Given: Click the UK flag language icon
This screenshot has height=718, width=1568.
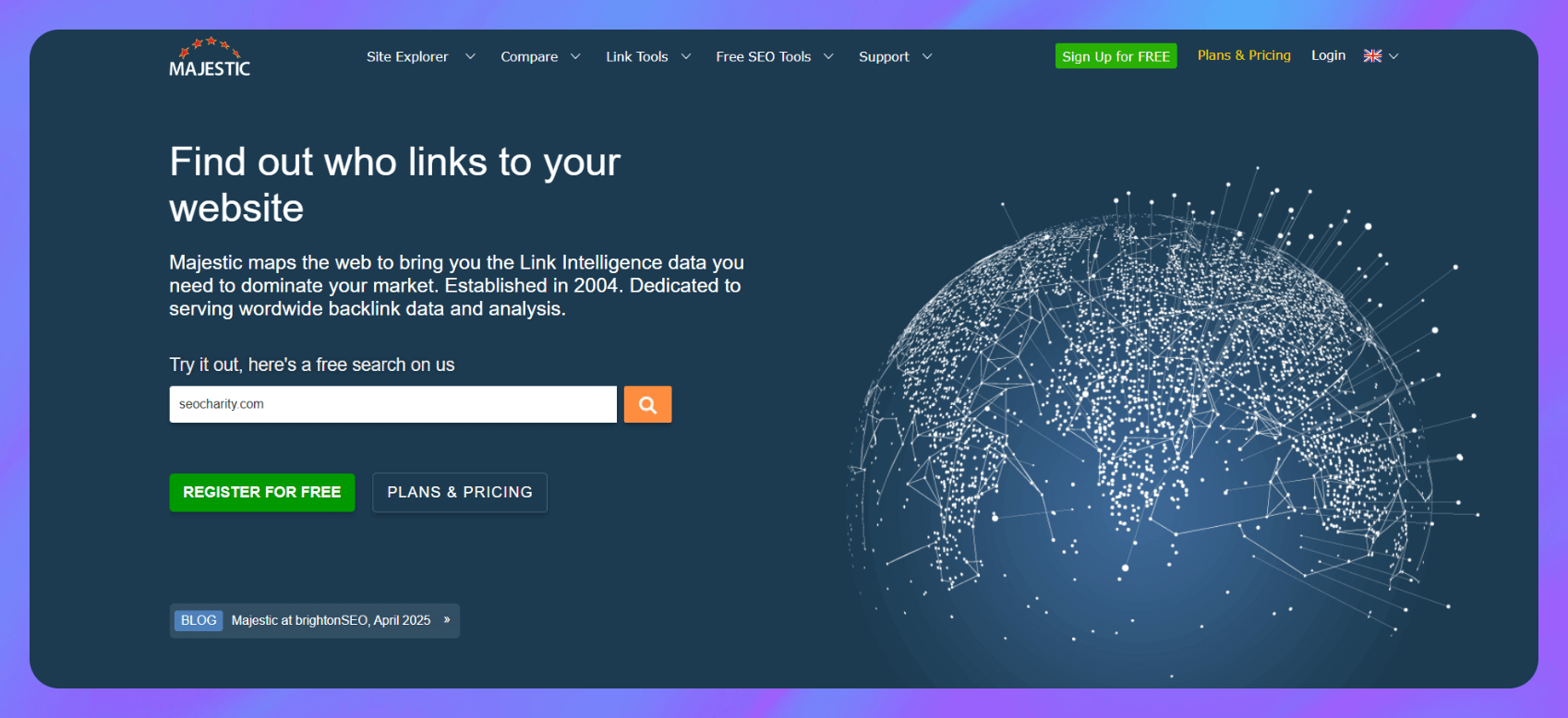Looking at the screenshot, I should click(x=1372, y=56).
